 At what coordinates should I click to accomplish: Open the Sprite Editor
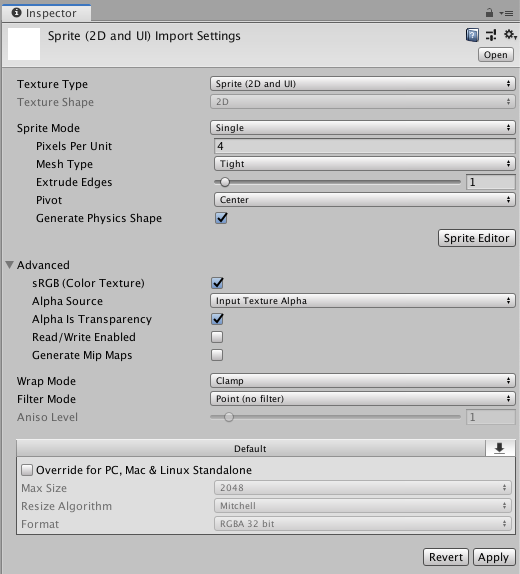point(476,238)
